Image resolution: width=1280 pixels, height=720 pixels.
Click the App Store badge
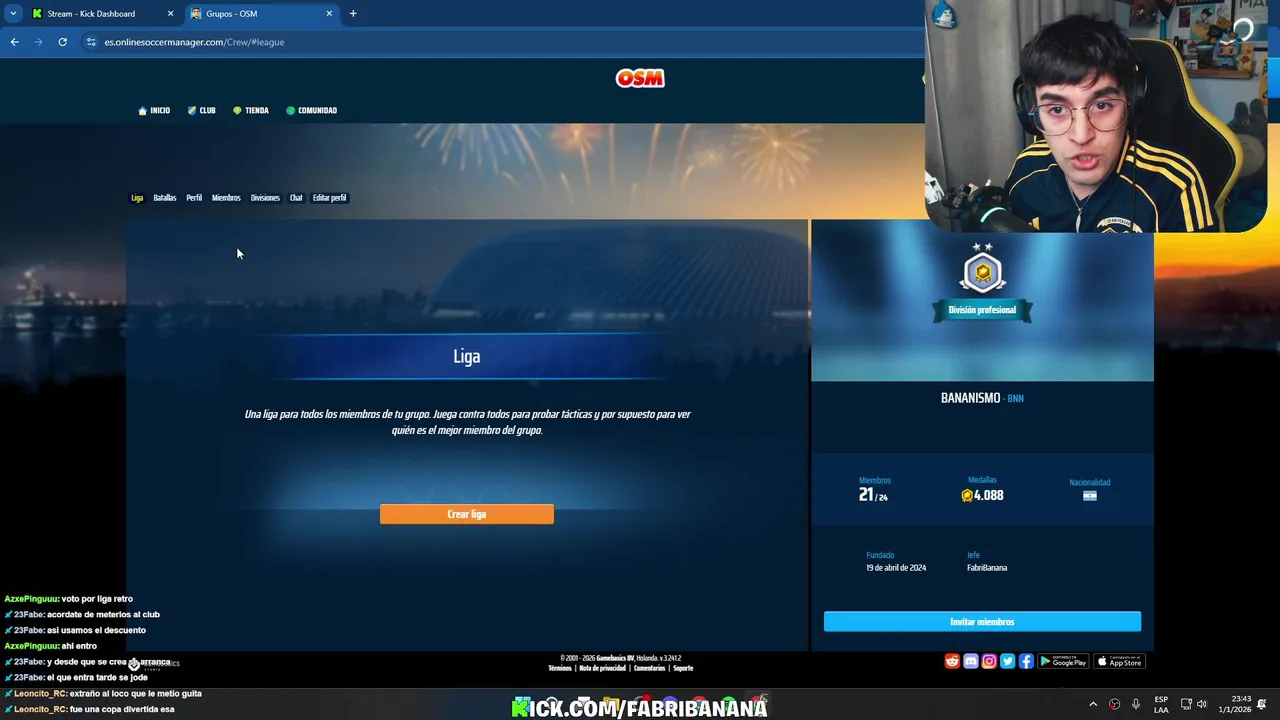click(x=1119, y=661)
